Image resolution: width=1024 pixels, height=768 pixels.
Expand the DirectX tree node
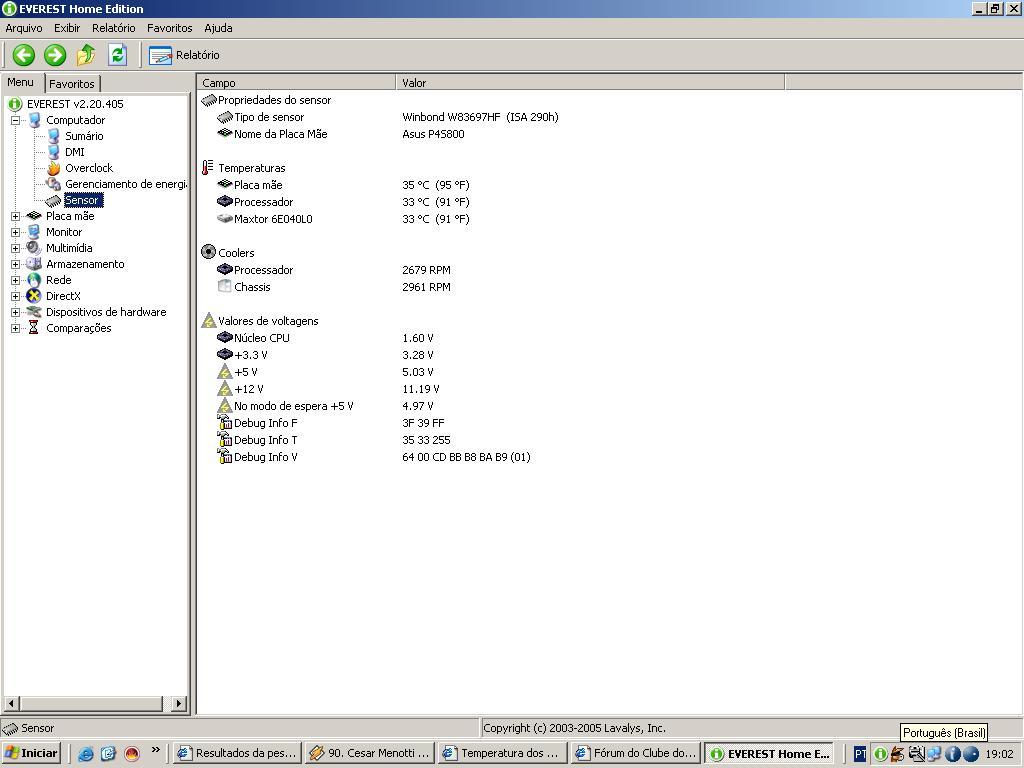coord(15,296)
